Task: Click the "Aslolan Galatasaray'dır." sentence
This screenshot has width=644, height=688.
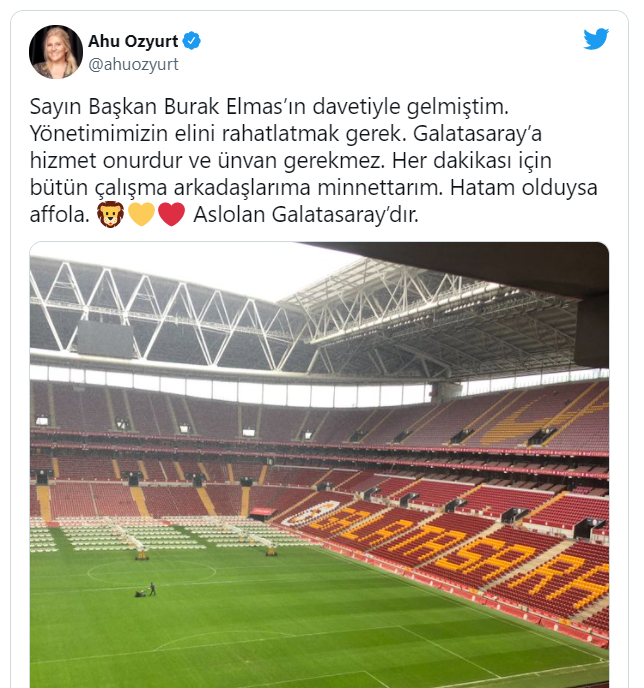Action: [306, 215]
